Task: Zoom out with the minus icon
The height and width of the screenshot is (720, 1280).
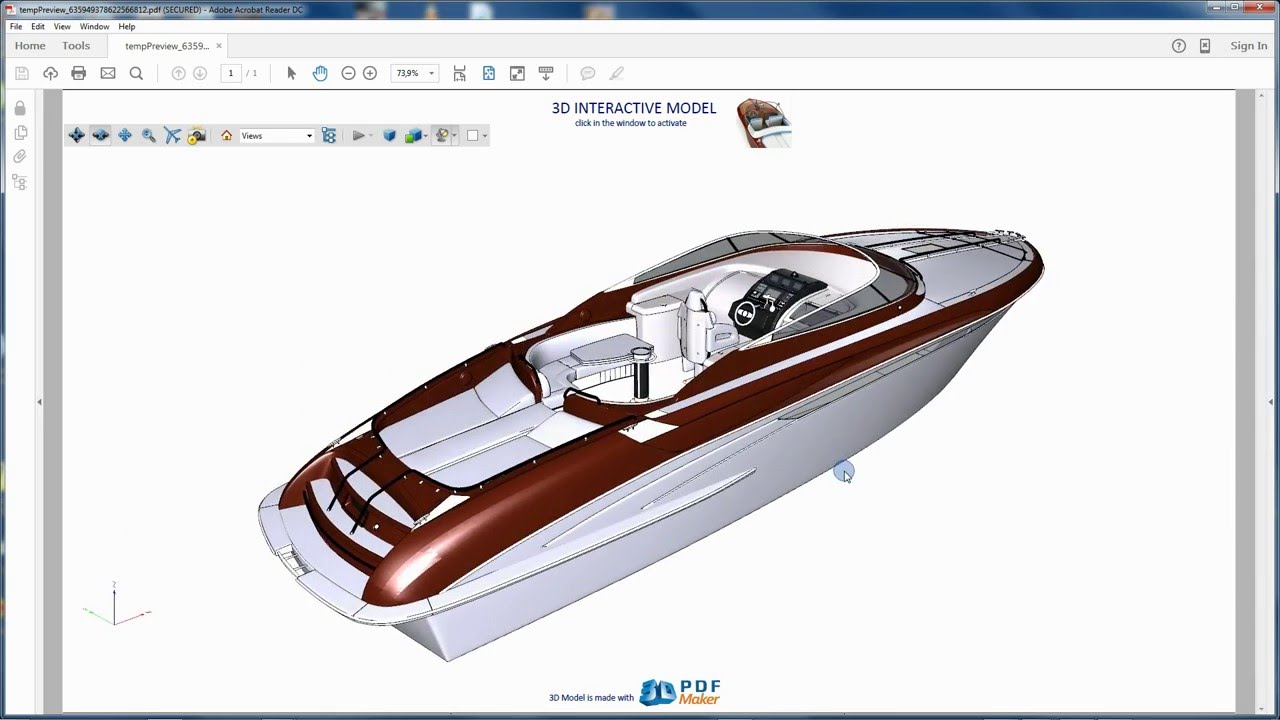Action: click(348, 73)
